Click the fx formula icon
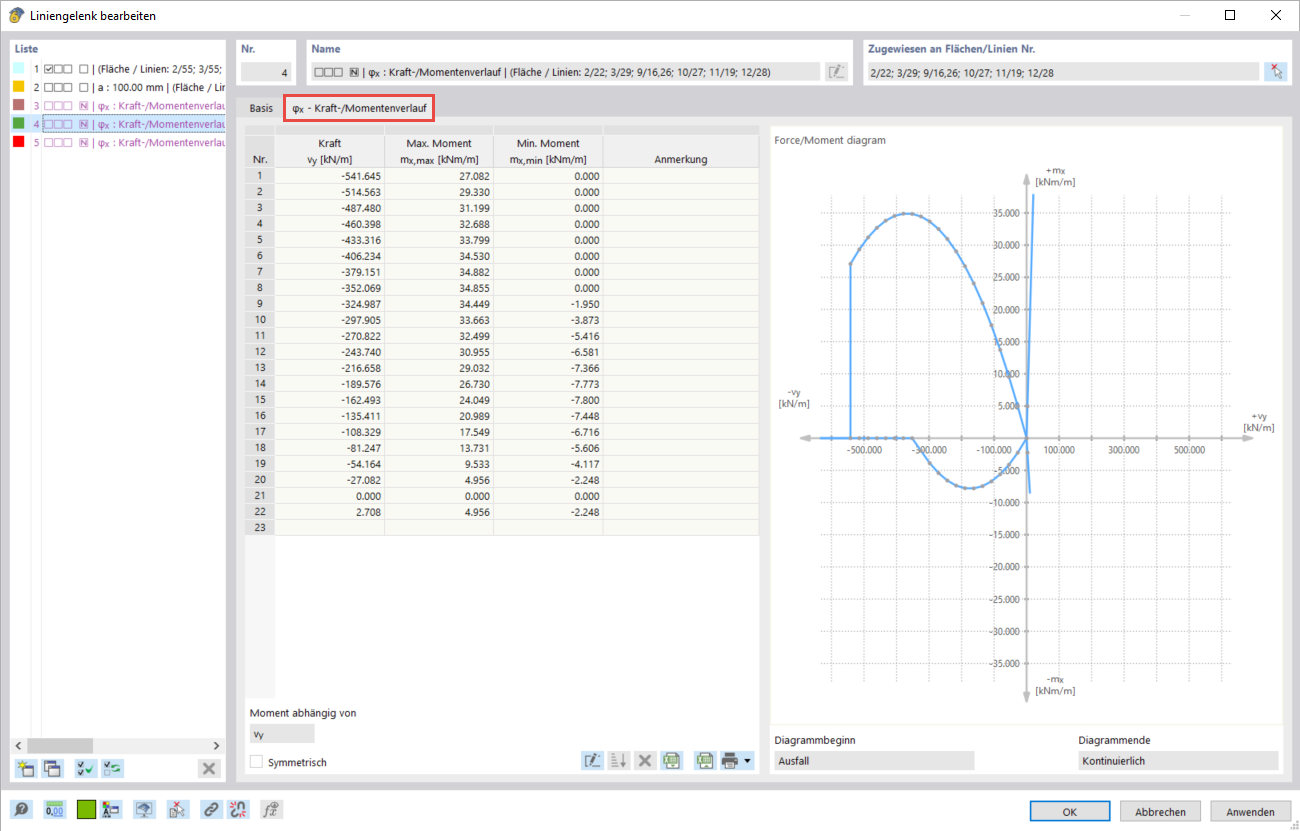The image size is (1300, 831). coord(272,810)
